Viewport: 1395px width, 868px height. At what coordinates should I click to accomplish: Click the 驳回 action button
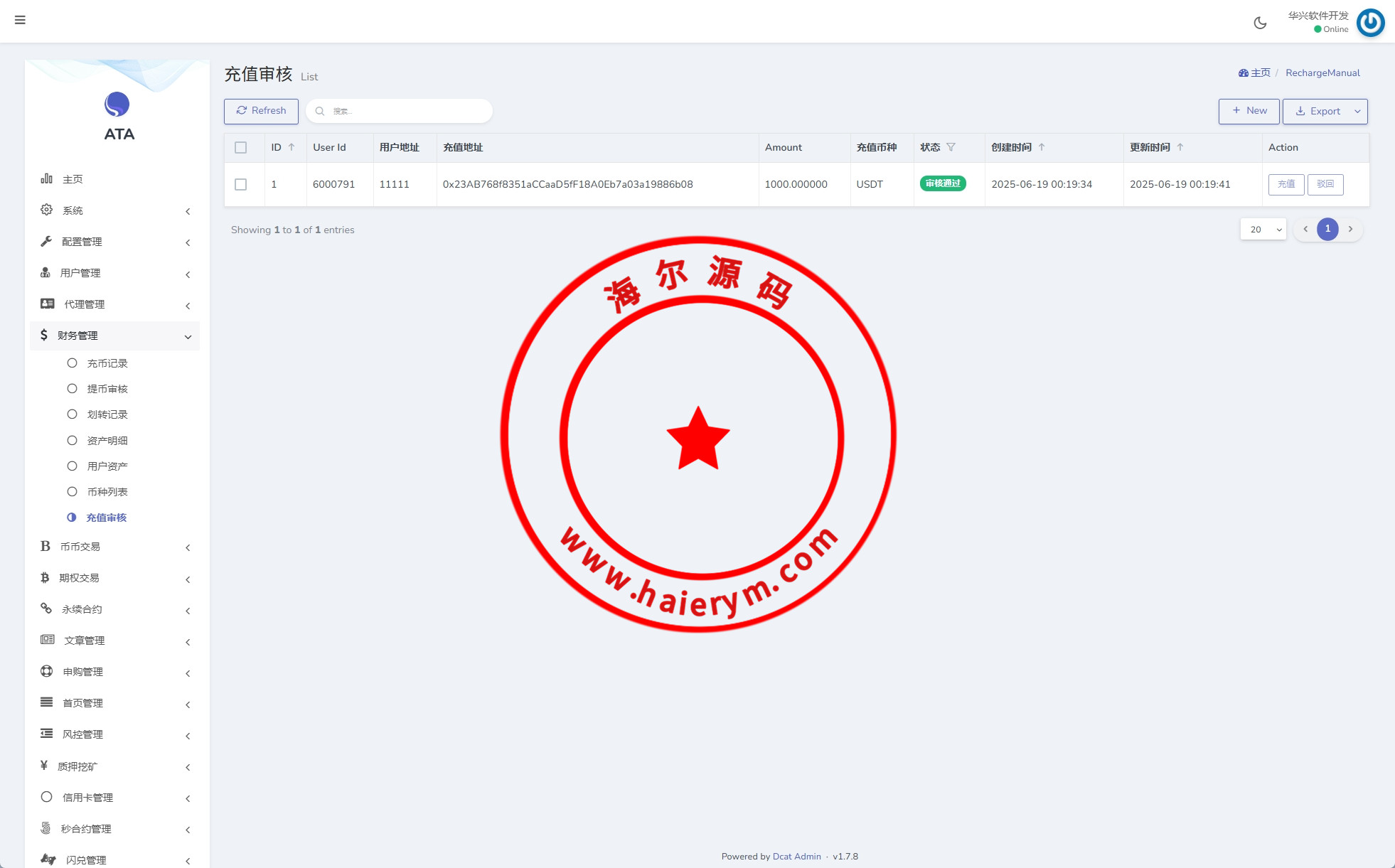point(1325,184)
